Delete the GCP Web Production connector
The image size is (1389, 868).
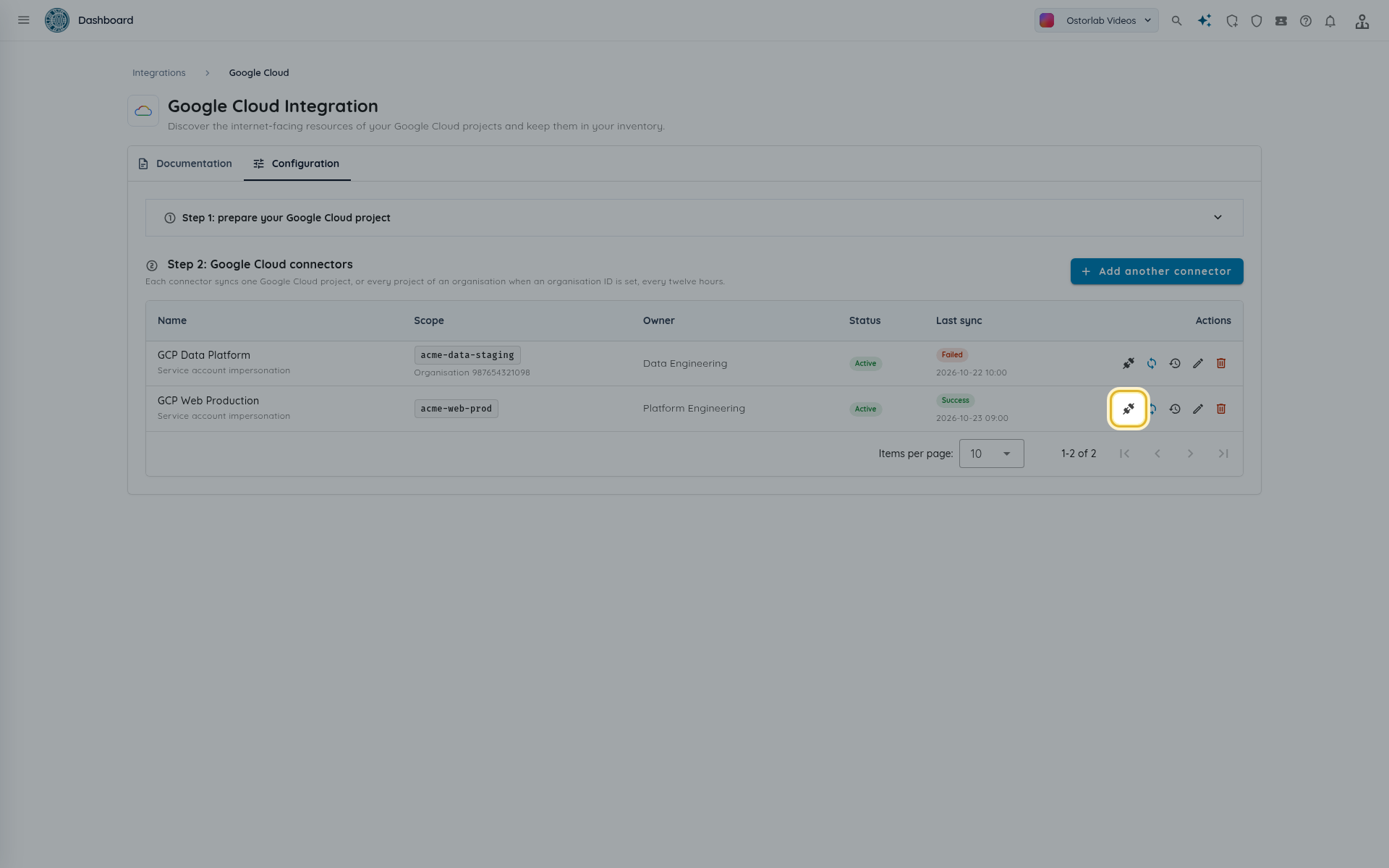(x=1221, y=409)
